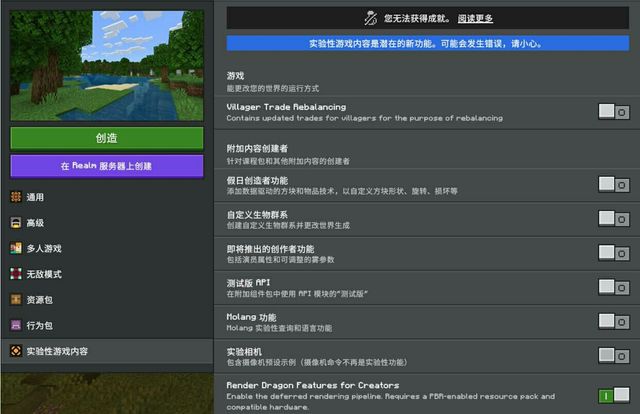Click 在 Realm 服务器上创建 button

click(107, 166)
